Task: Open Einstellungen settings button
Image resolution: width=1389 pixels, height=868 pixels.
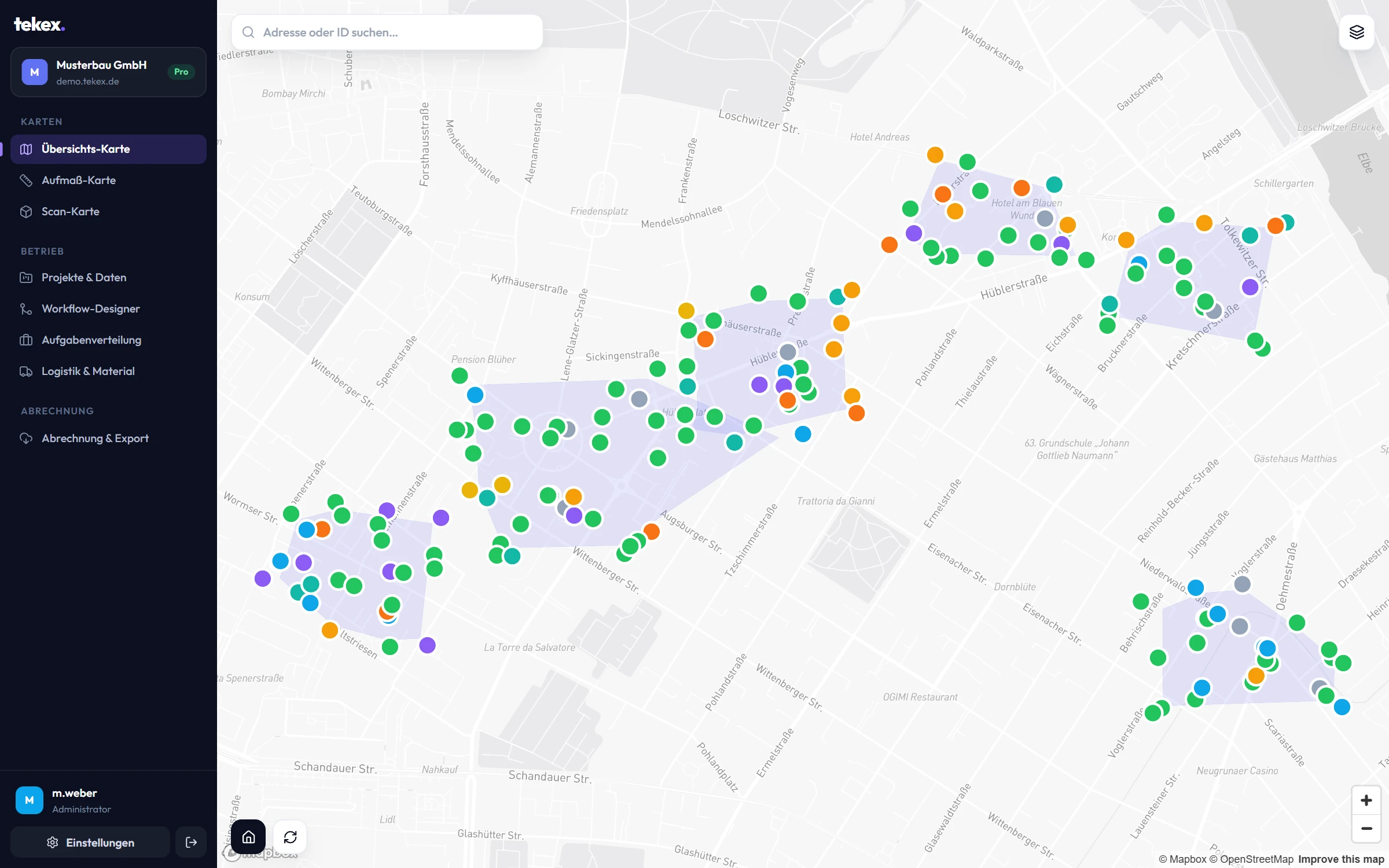Action: [x=90, y=843]
